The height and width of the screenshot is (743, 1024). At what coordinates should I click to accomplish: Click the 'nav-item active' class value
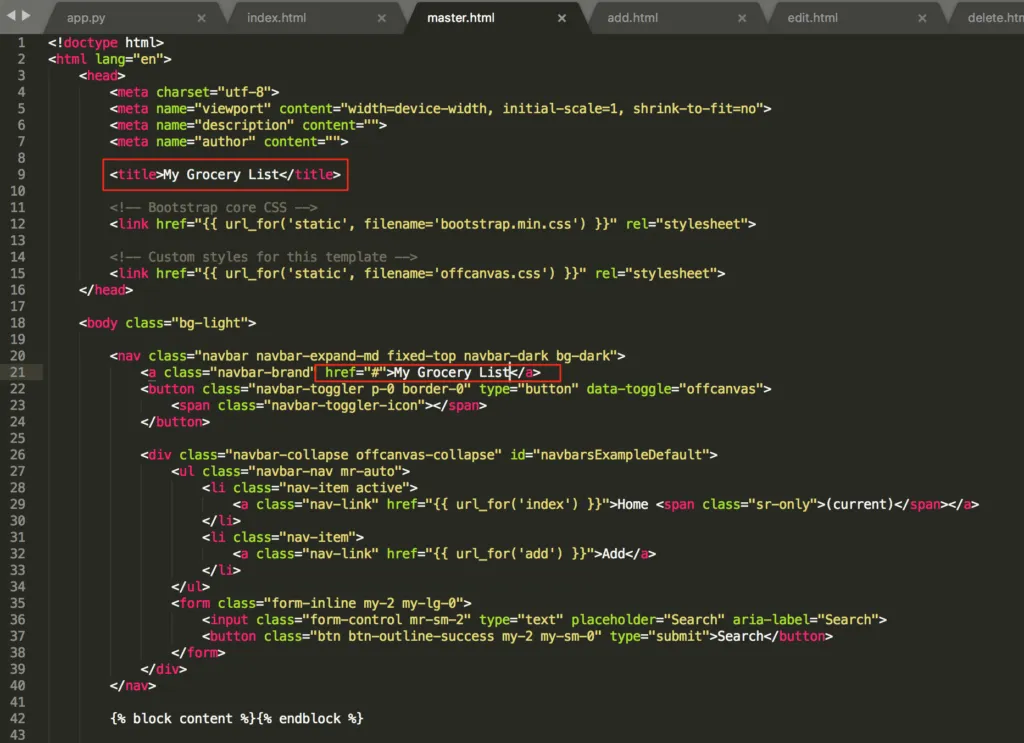341,488
